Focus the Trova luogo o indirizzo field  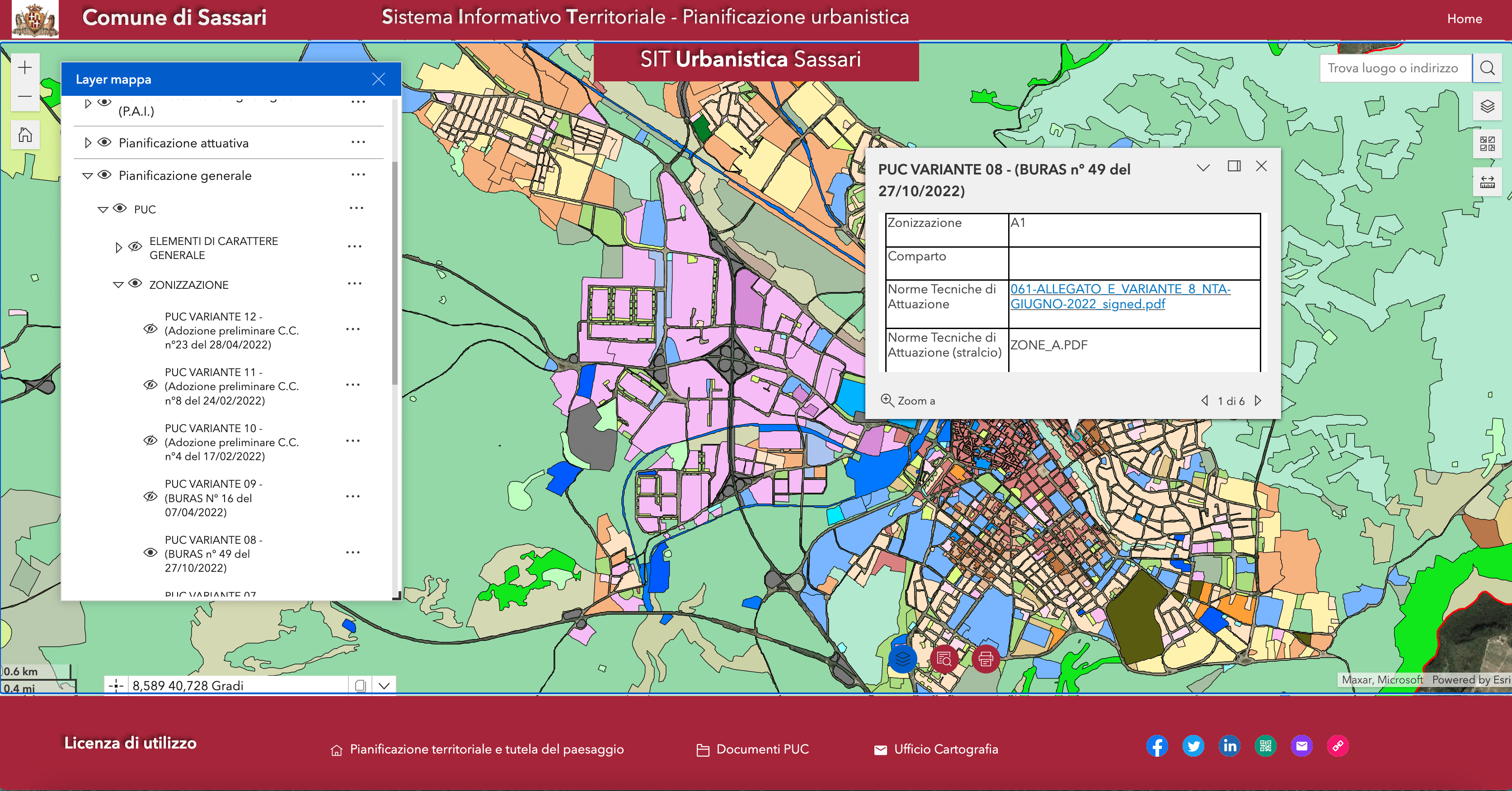point(1395,68)
